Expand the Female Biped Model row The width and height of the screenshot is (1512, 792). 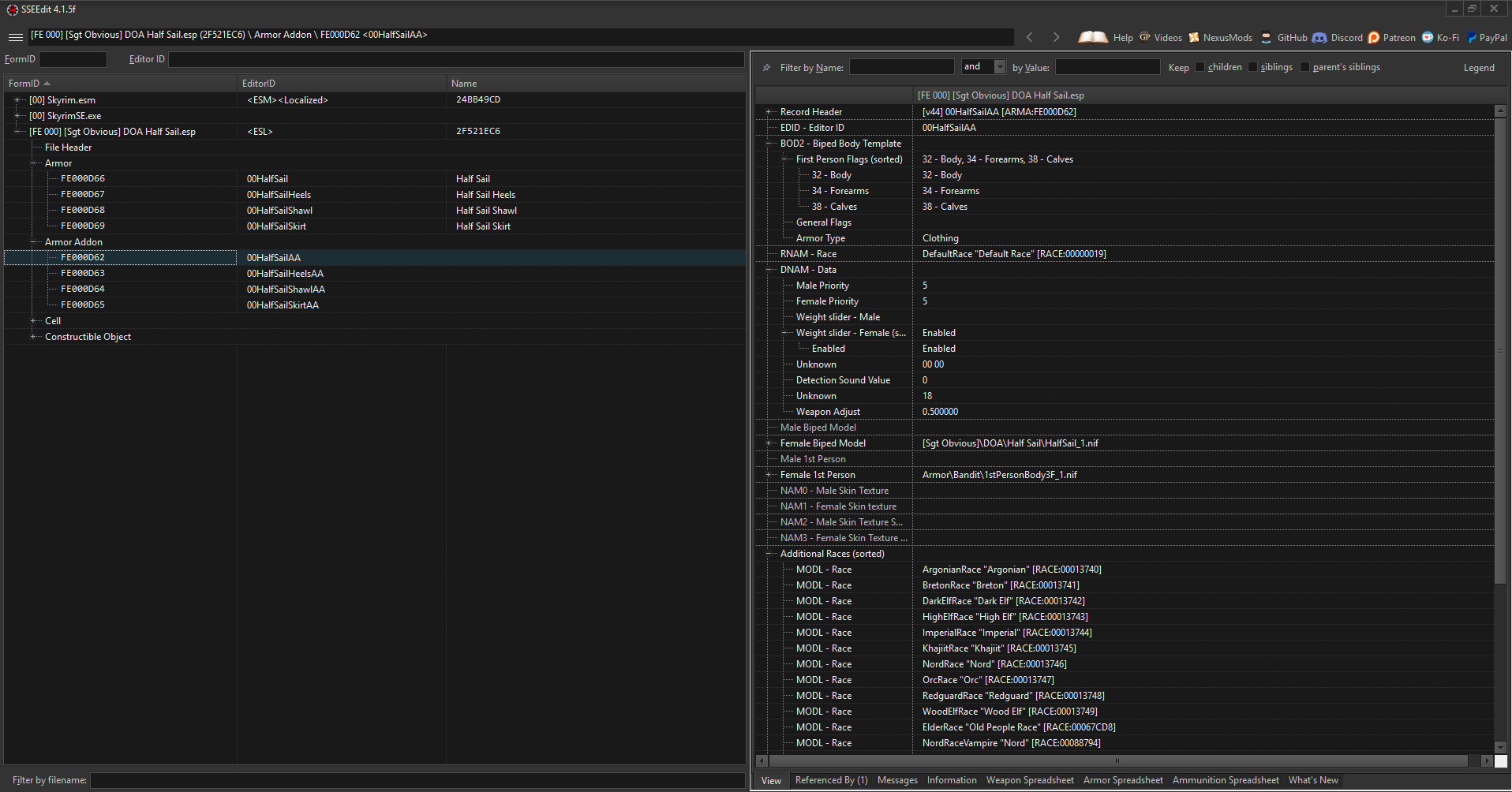click(769, 443)
